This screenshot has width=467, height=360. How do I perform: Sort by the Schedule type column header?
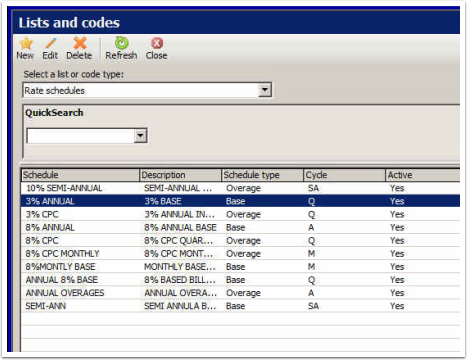tap(262, 175)
